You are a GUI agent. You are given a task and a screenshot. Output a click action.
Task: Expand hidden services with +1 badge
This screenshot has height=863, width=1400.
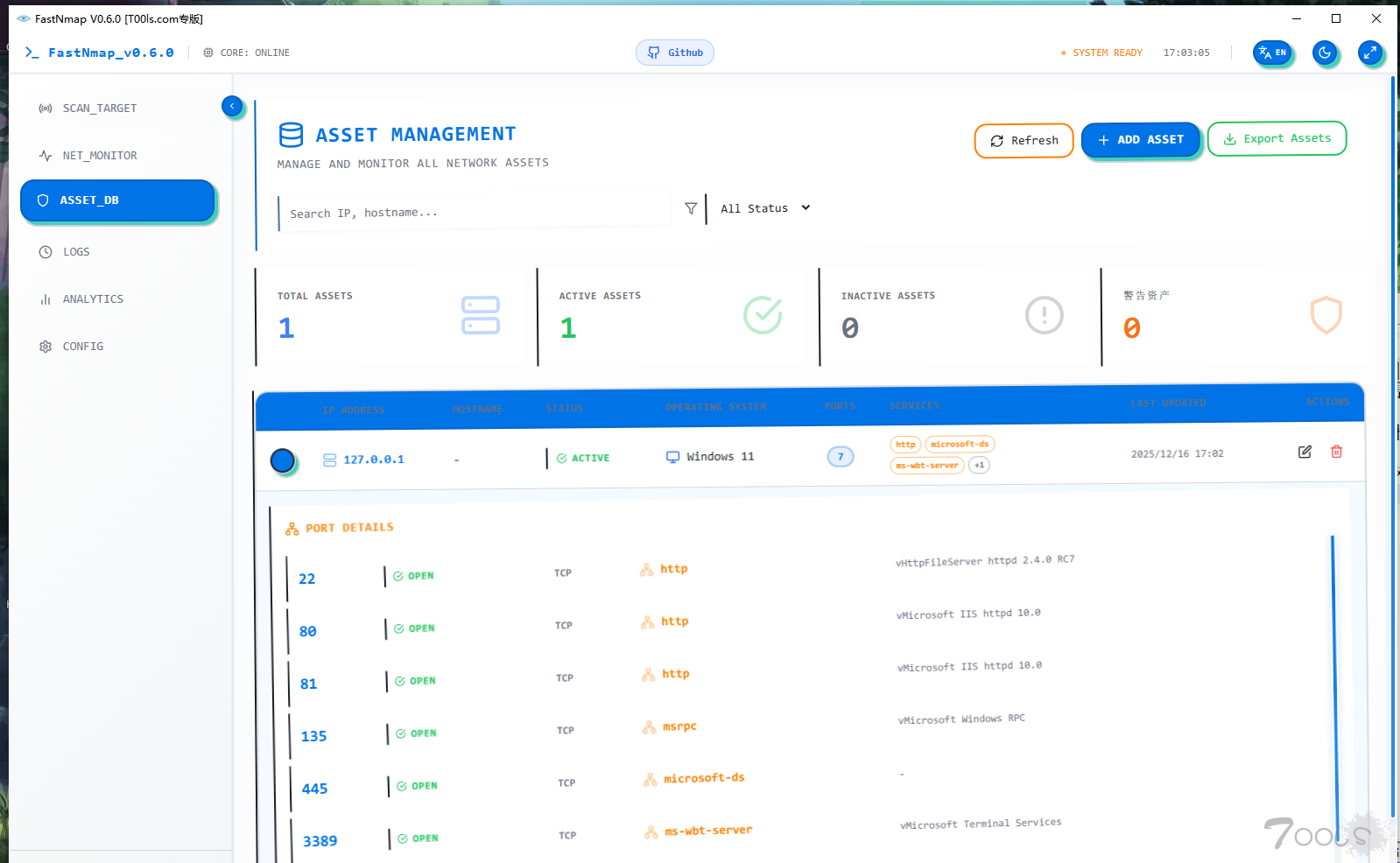(x=979, y=466)
